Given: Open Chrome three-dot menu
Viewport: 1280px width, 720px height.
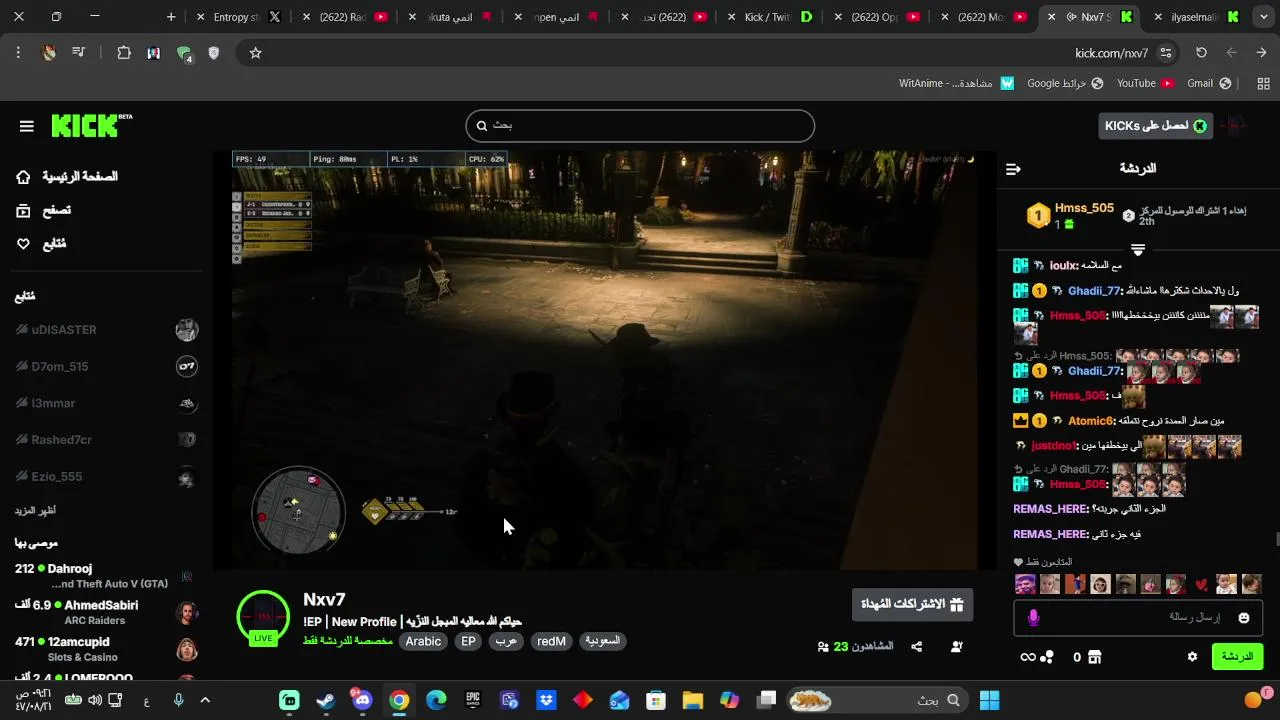Looking at the screenshot, I should pos(18,53).
